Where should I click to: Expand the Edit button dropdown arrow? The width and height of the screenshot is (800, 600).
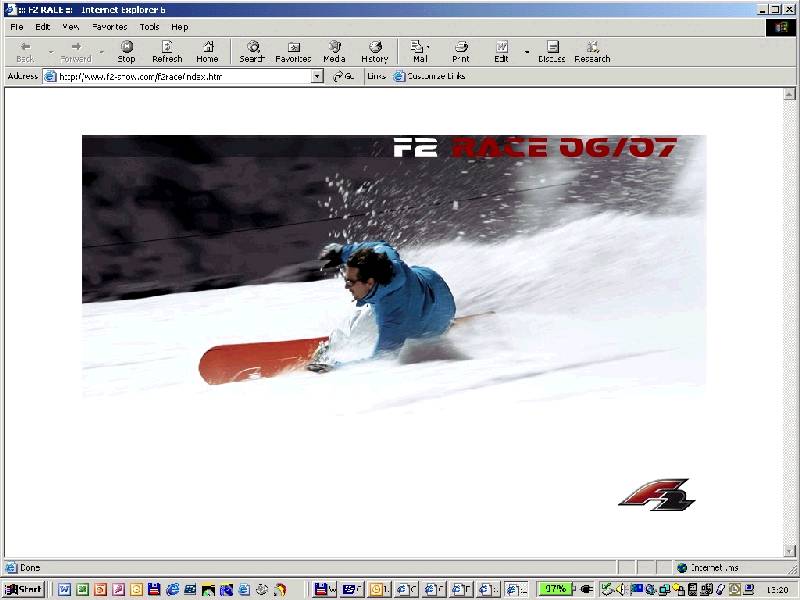tap(526, 51)
